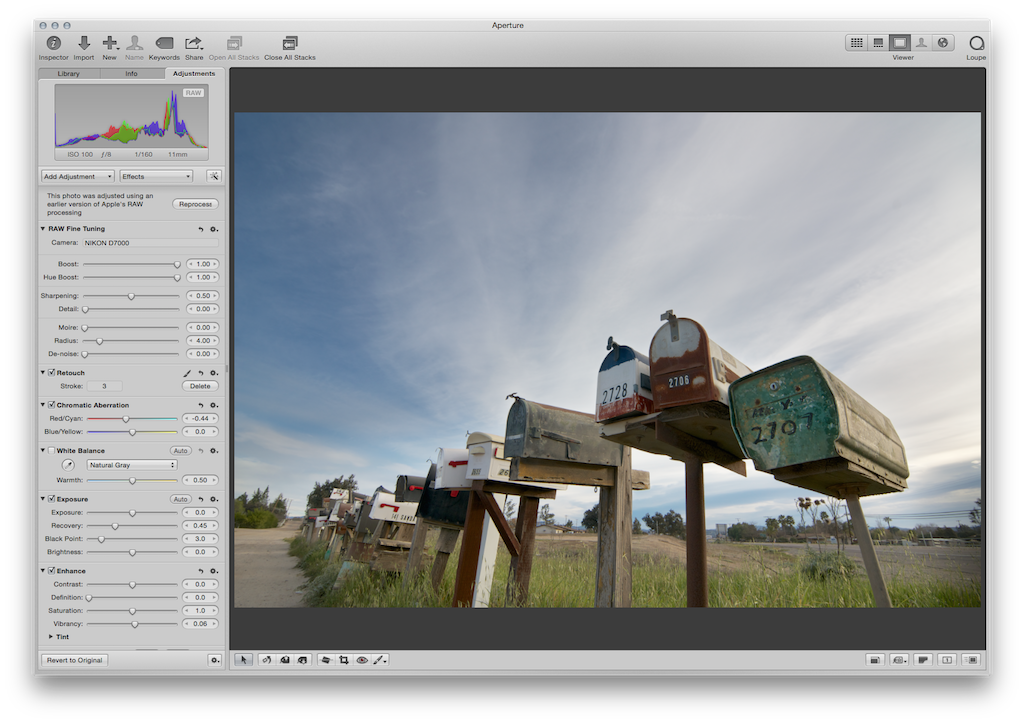Select the Viewer layout button

pyautogui.click(x=900, y=42)
